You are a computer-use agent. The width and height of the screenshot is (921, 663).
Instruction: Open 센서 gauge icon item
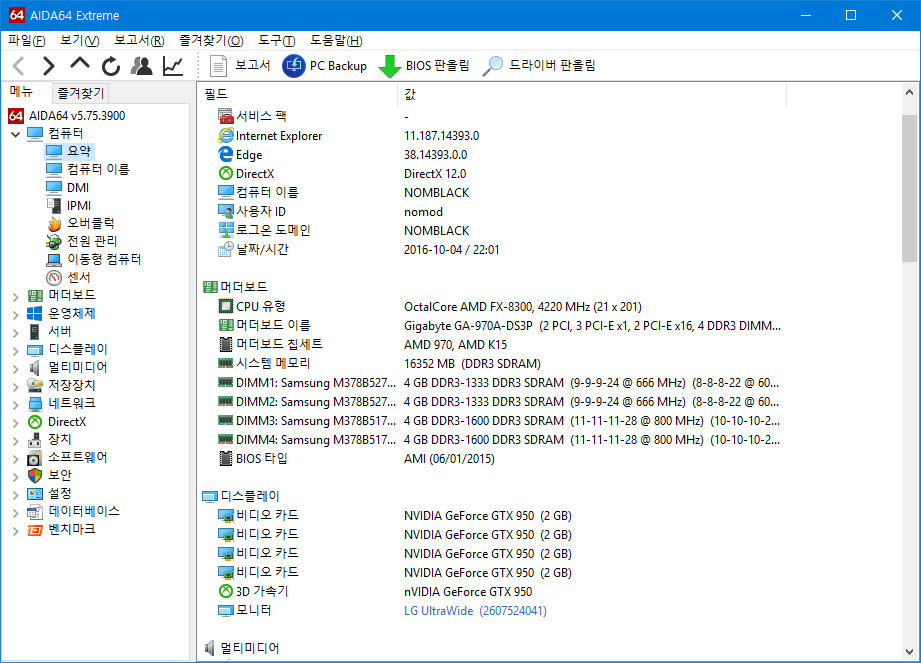[x=69, y=277]
